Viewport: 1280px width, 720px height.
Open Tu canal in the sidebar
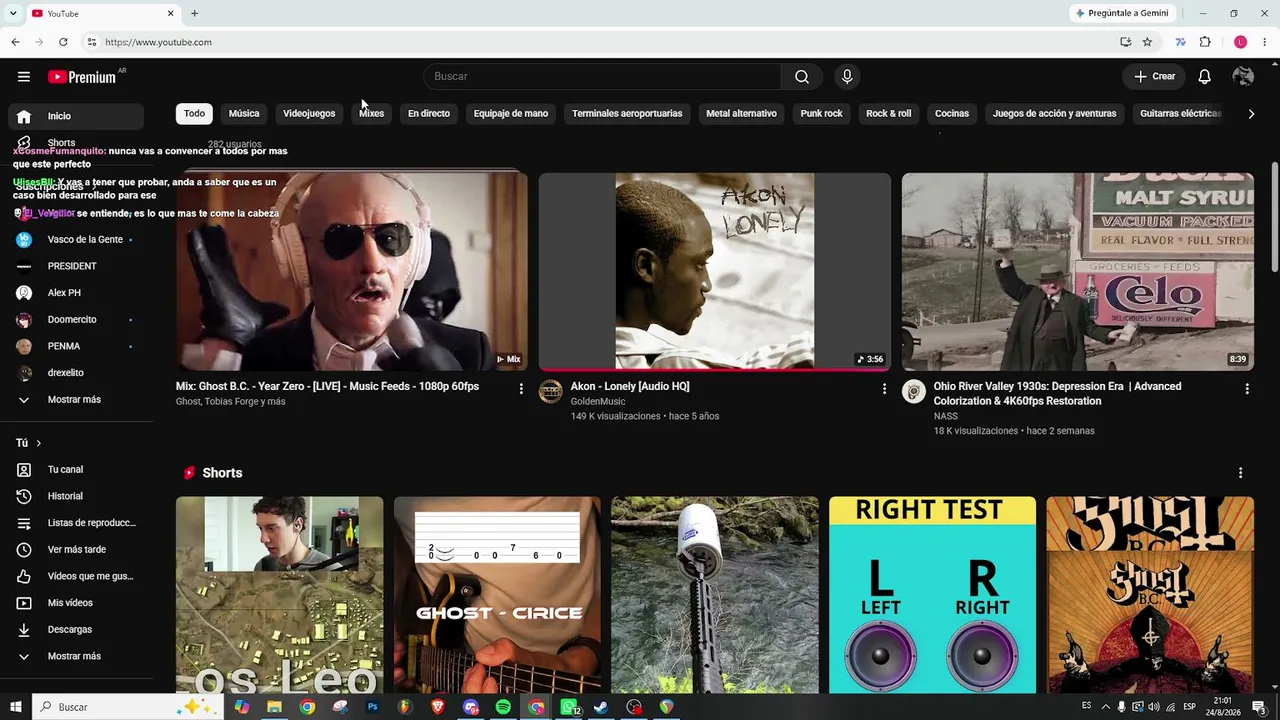[78, 469]
